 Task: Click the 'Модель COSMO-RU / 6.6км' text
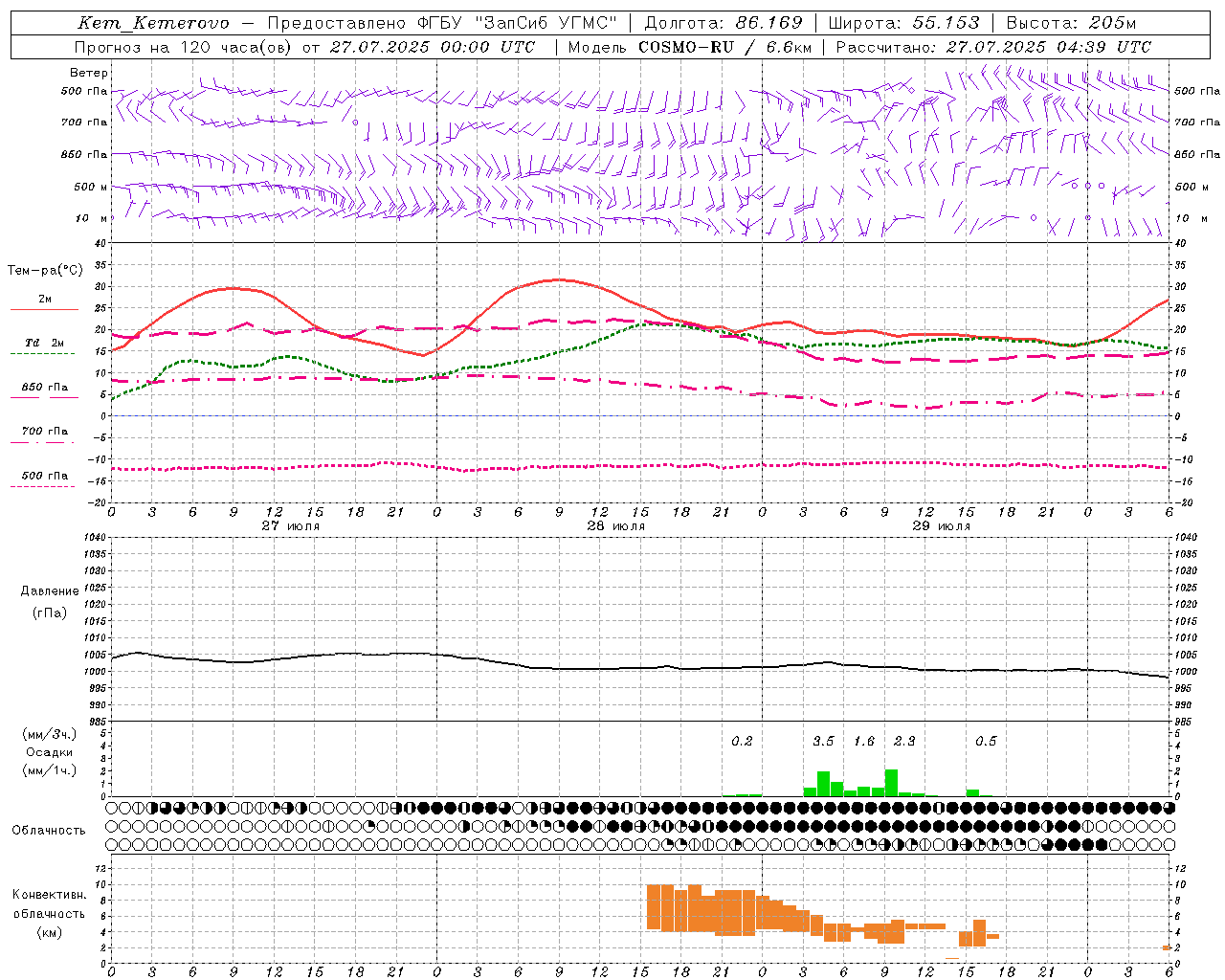click(x=690, y=47)
